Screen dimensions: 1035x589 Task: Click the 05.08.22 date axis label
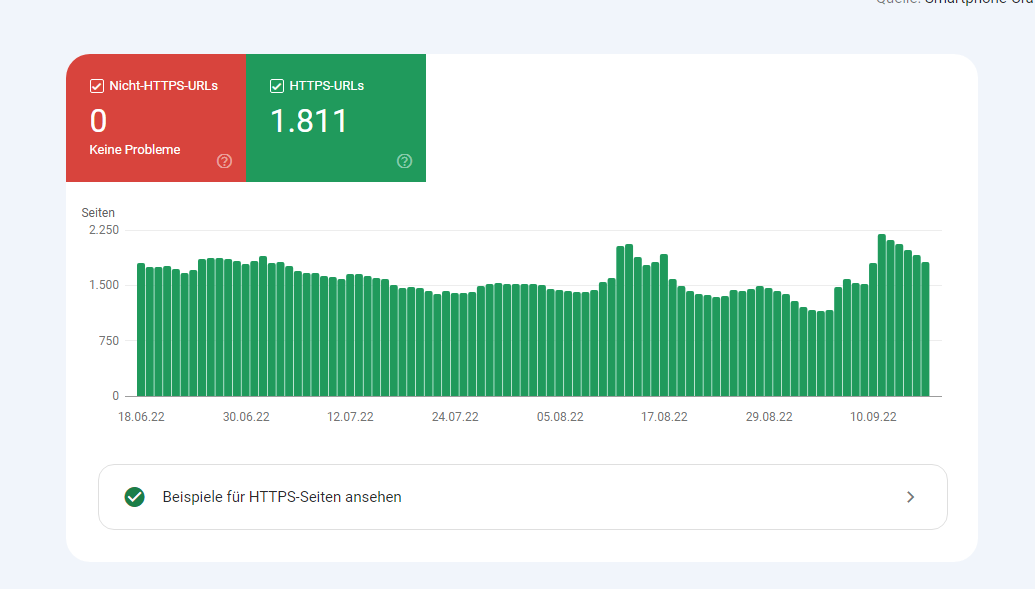(x=559, y=417)
